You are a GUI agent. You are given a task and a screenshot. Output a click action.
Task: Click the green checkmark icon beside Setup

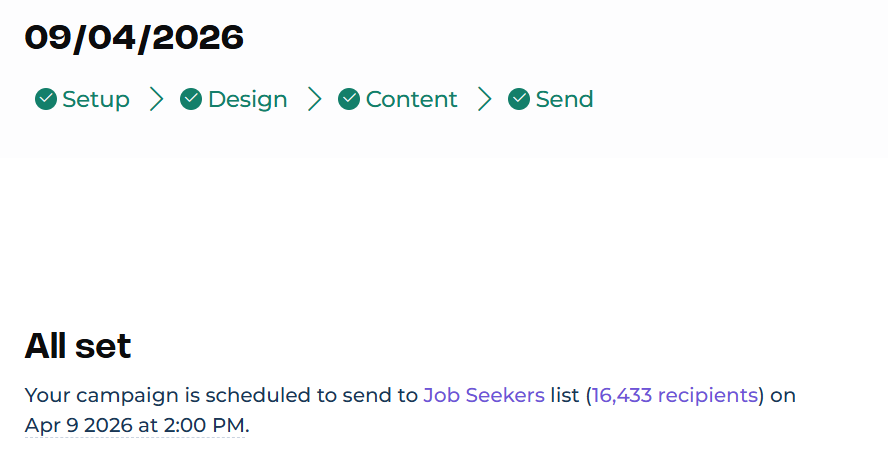(45, 99)
